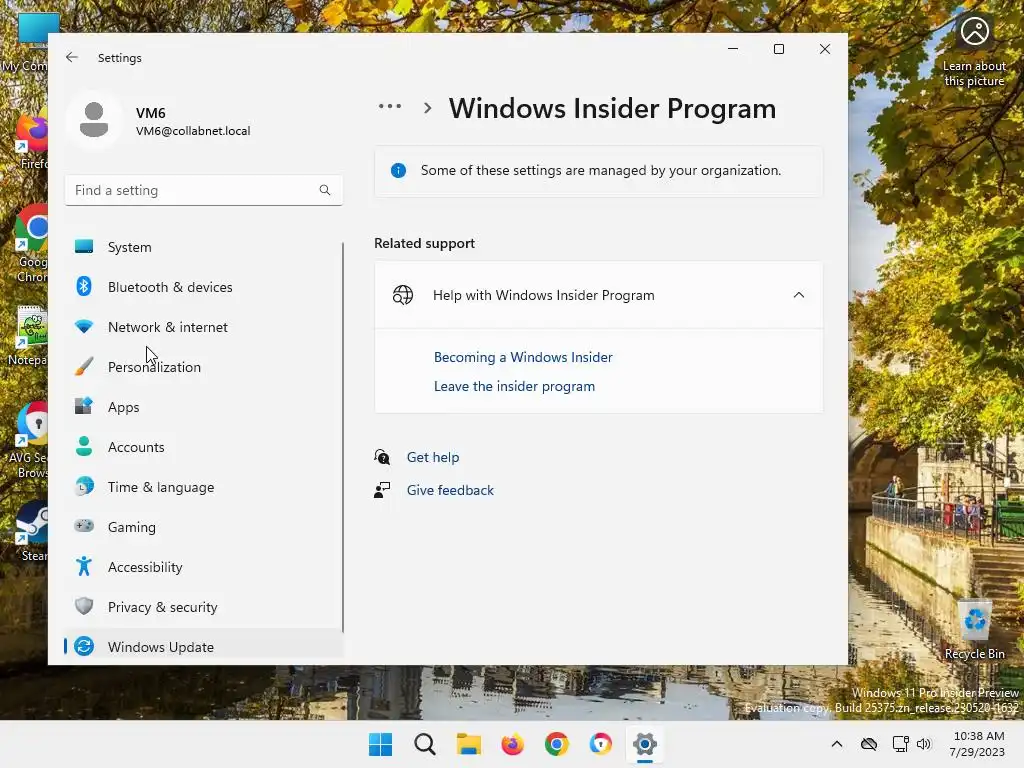Click the Bluetooth icon in sidebar
This screenshot has width=1024, height=768.
84,287
